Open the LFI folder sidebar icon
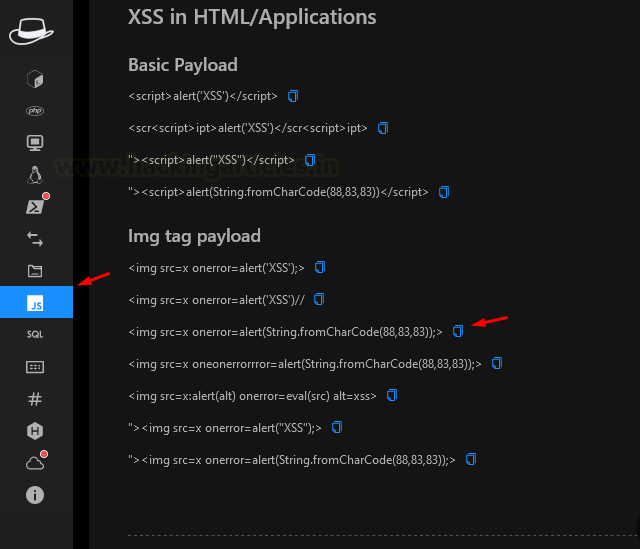This screenshot has height=549, width=640. pyautogui.click(x=35, y=271)
